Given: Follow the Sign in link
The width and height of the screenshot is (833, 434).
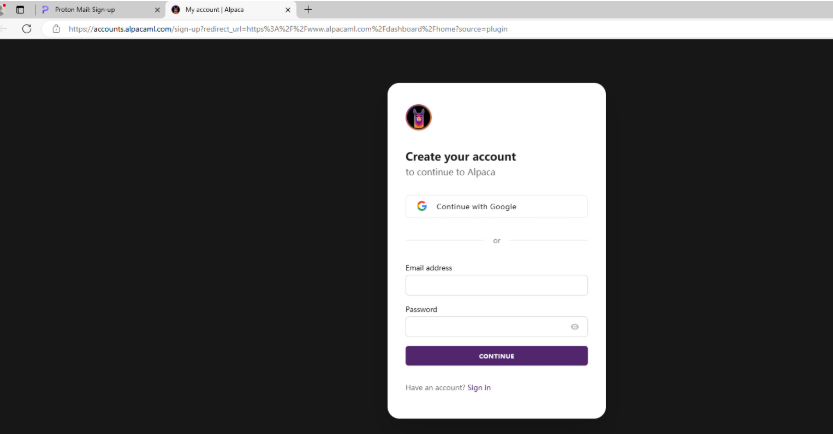Looking at the screenshot, I should point(479,387).
